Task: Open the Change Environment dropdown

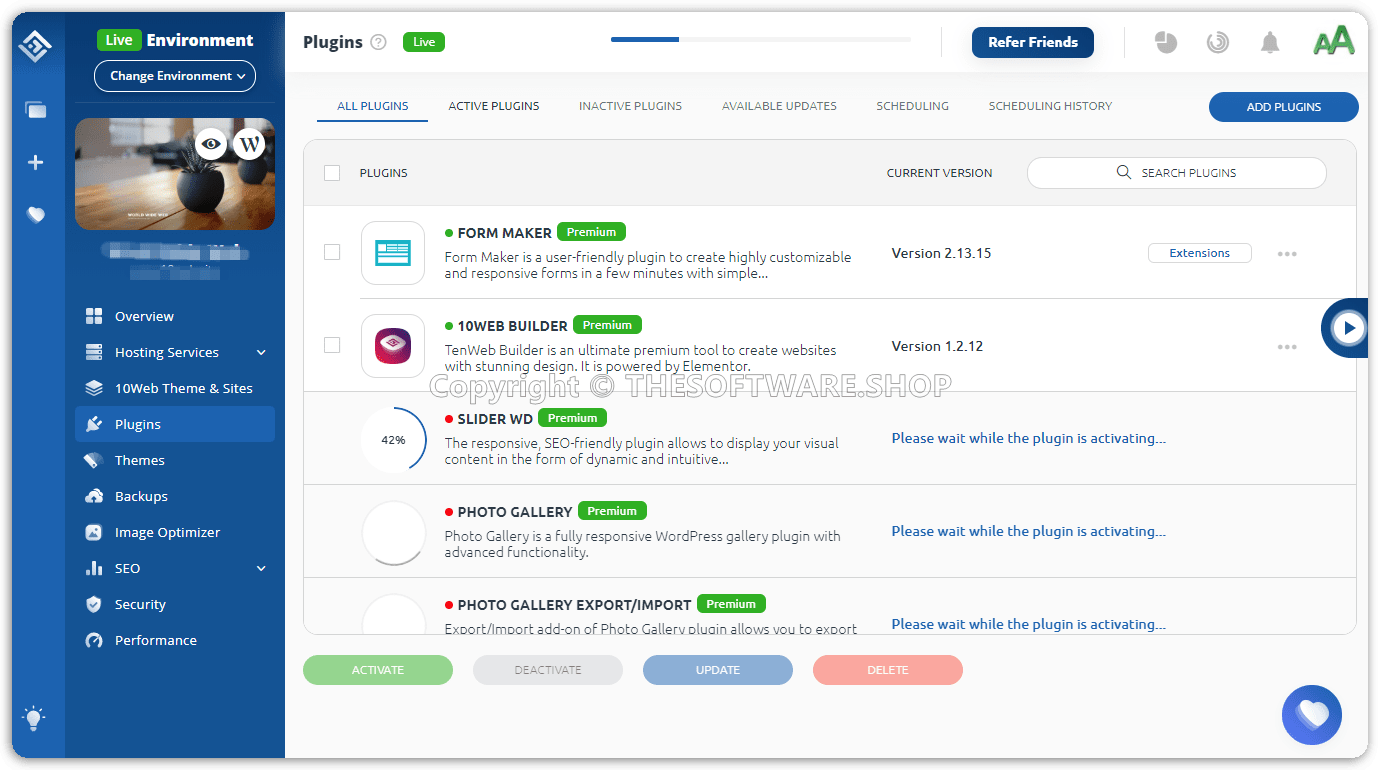Action: point(175,76)
